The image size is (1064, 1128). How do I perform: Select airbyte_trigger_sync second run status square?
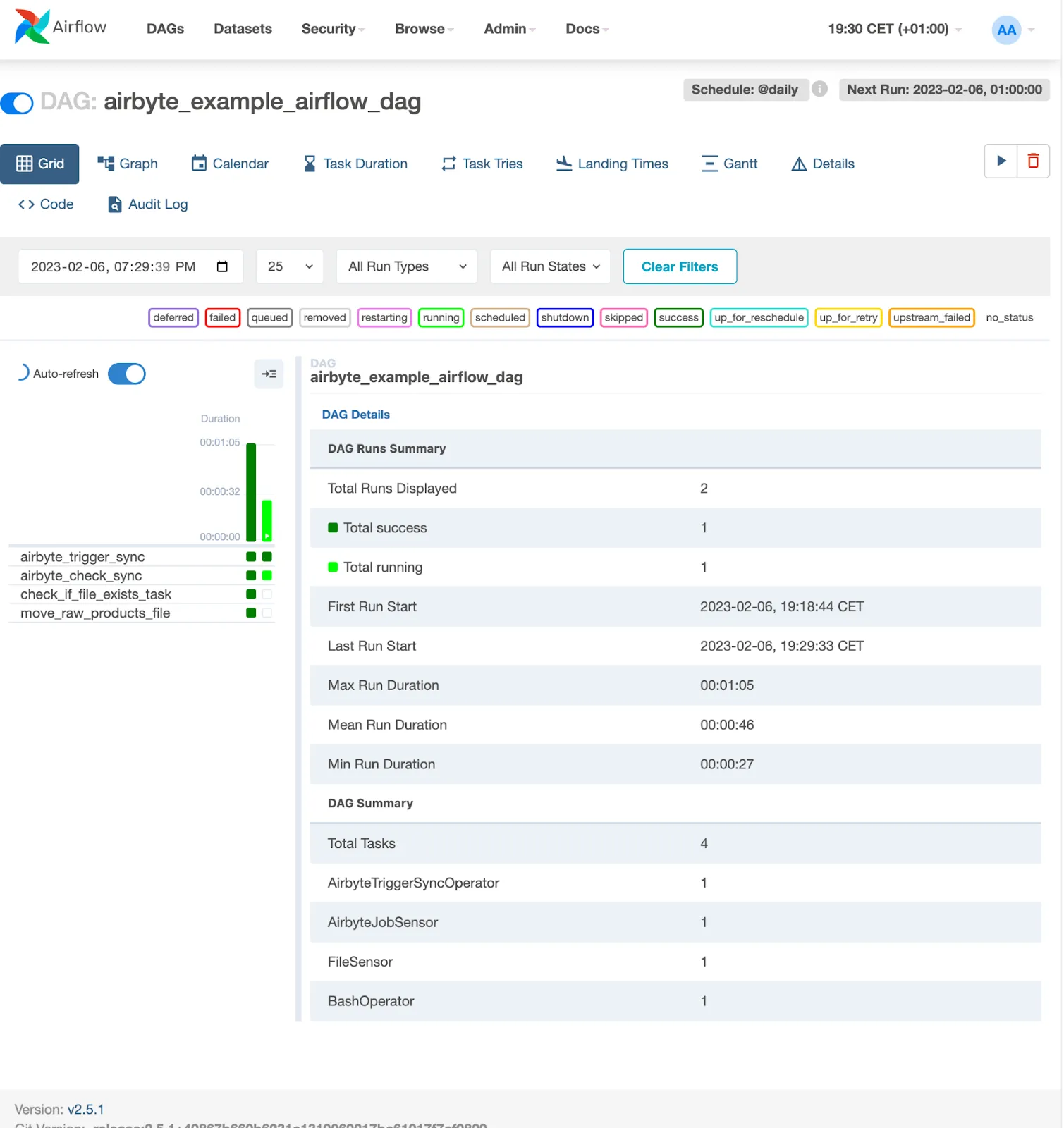click(x=267, y=557)
